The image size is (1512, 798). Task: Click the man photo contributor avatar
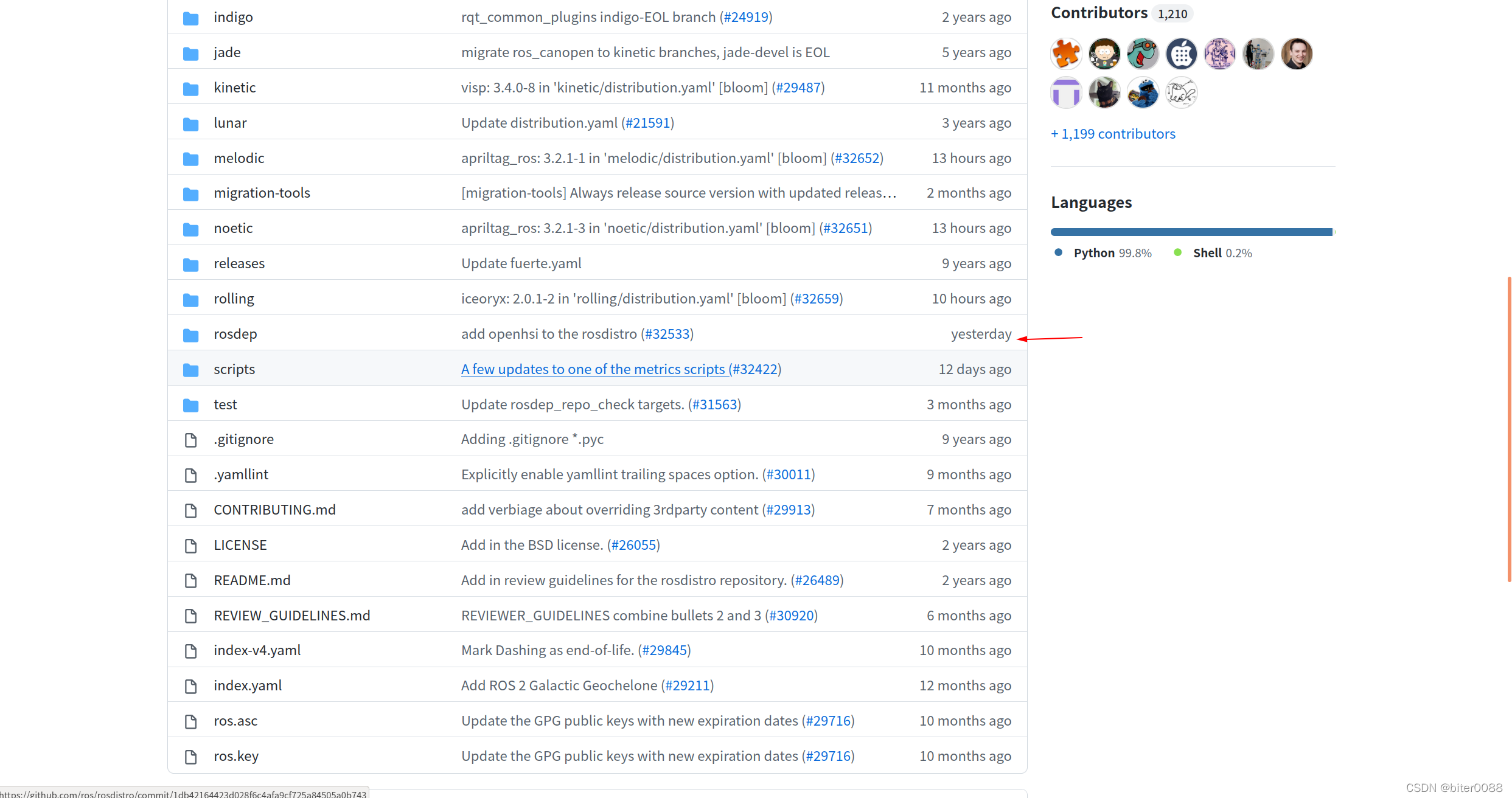coord(1297,54)
